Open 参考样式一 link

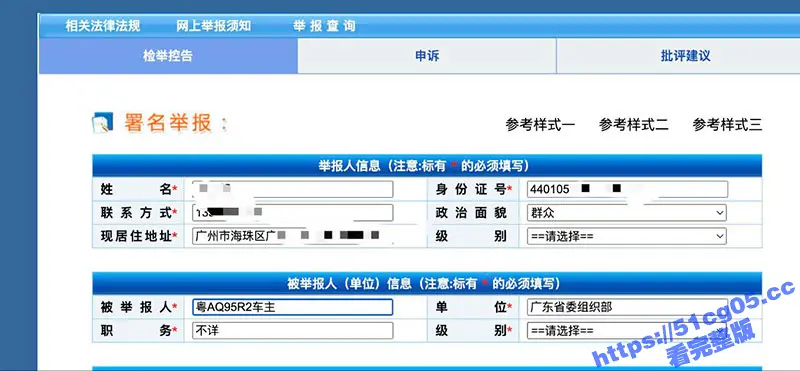pyautogui.click(x=540, y=125)
